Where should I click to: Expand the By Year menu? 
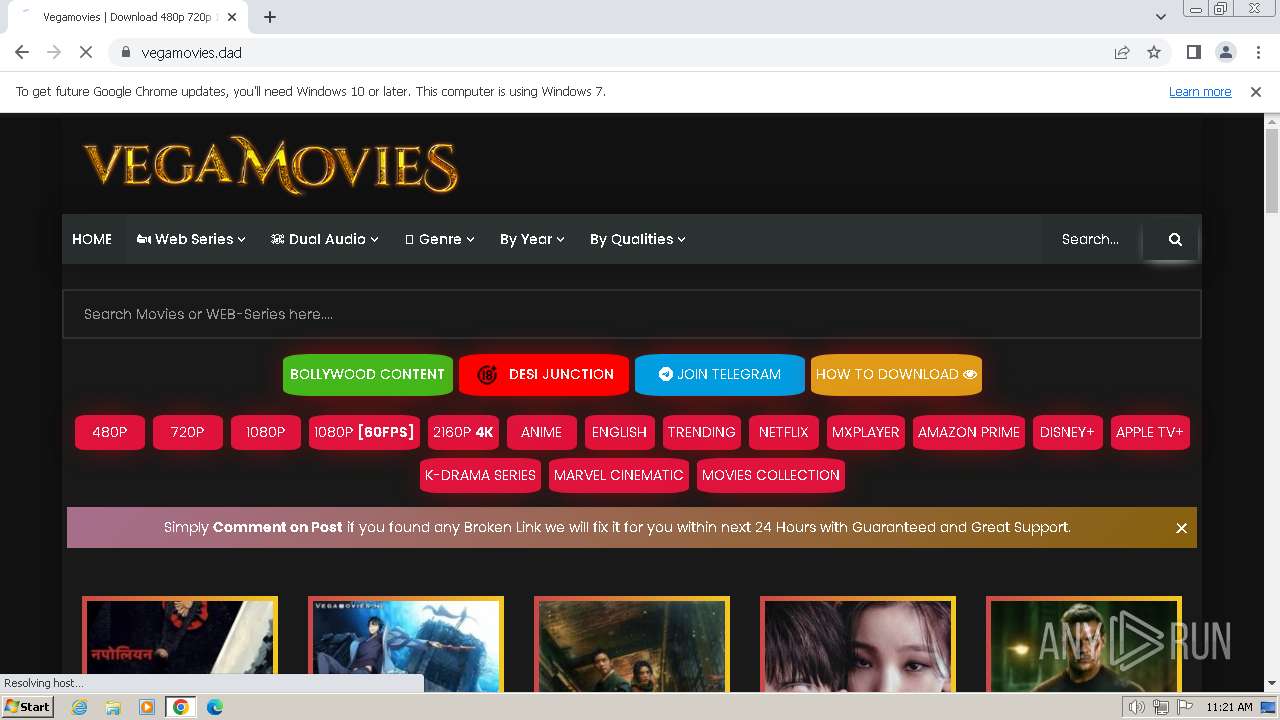[x=532, y=239]
